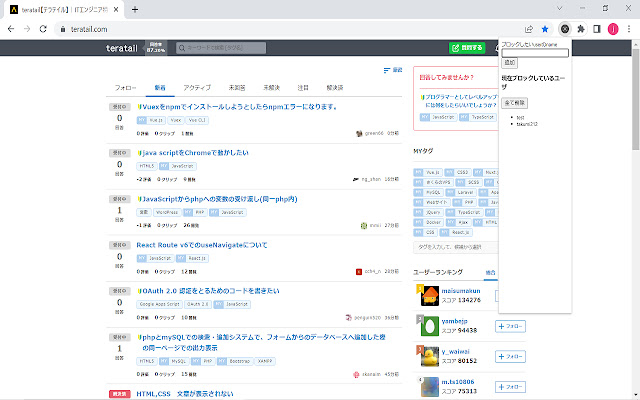
Task: Switch to the アクティブ tab
Action: point(197,88)
